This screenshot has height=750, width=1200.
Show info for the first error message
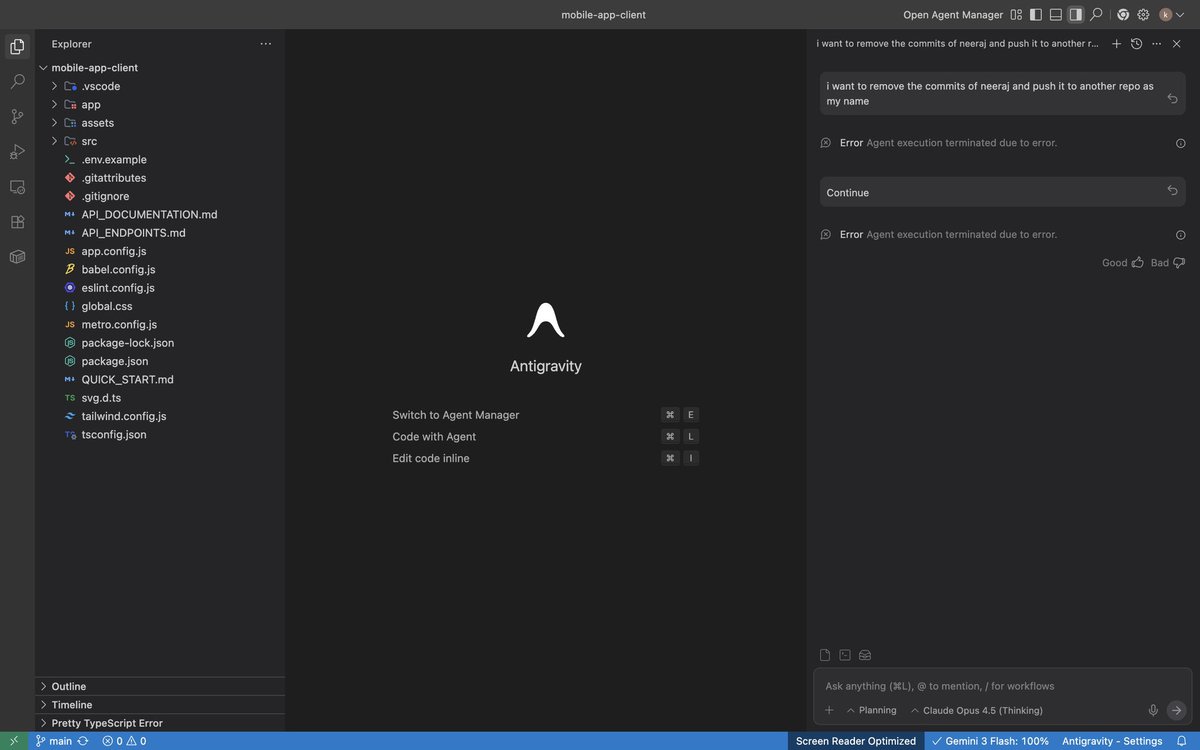tap(1180, 143)
